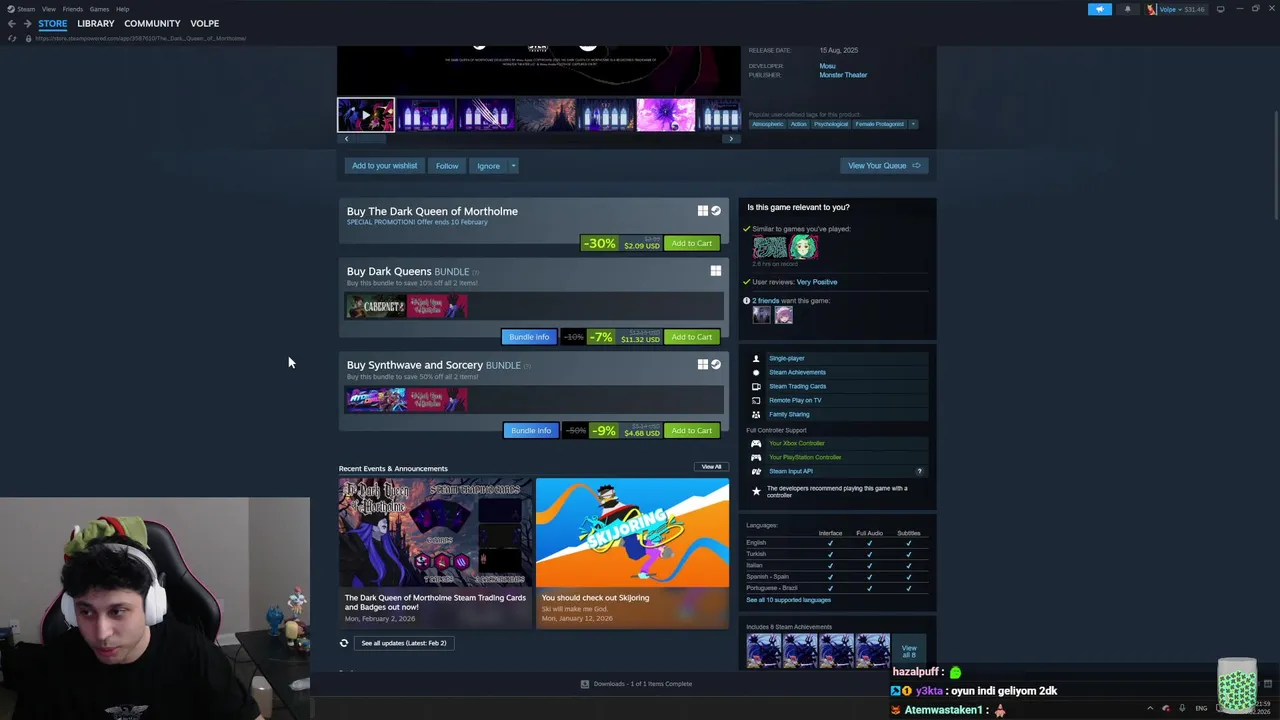
Task: Click the Steam Achievements feature icon
Action: (756, 372)
